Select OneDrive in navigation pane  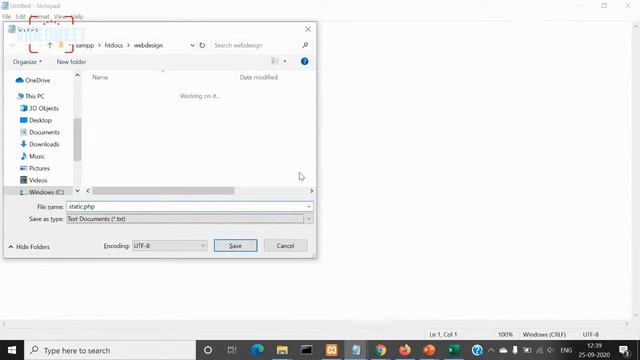point(33,80)
